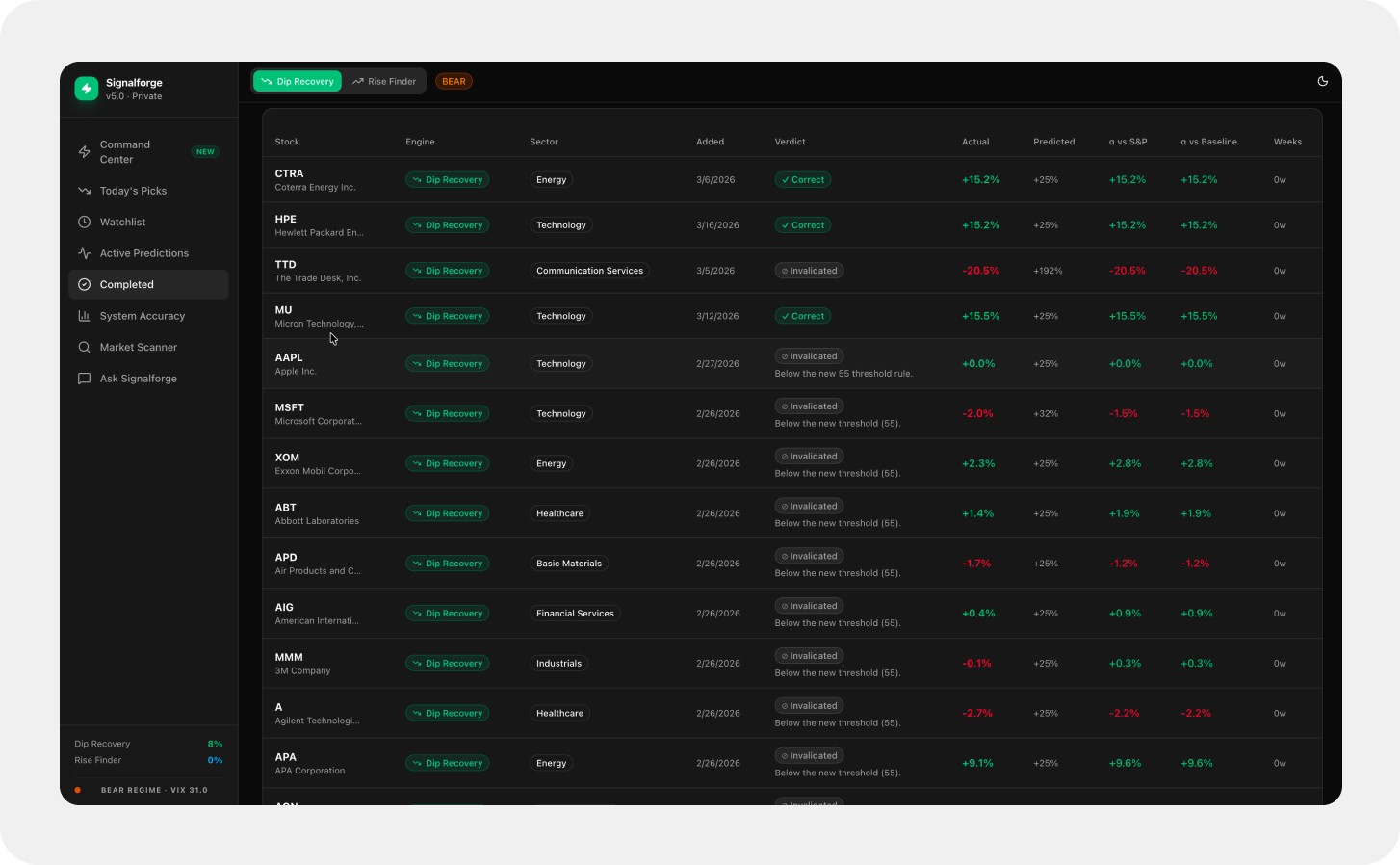The image size is (1400, 865).
Task: Click the Ask Signalforge chat bubble icon
Action: 84,379
